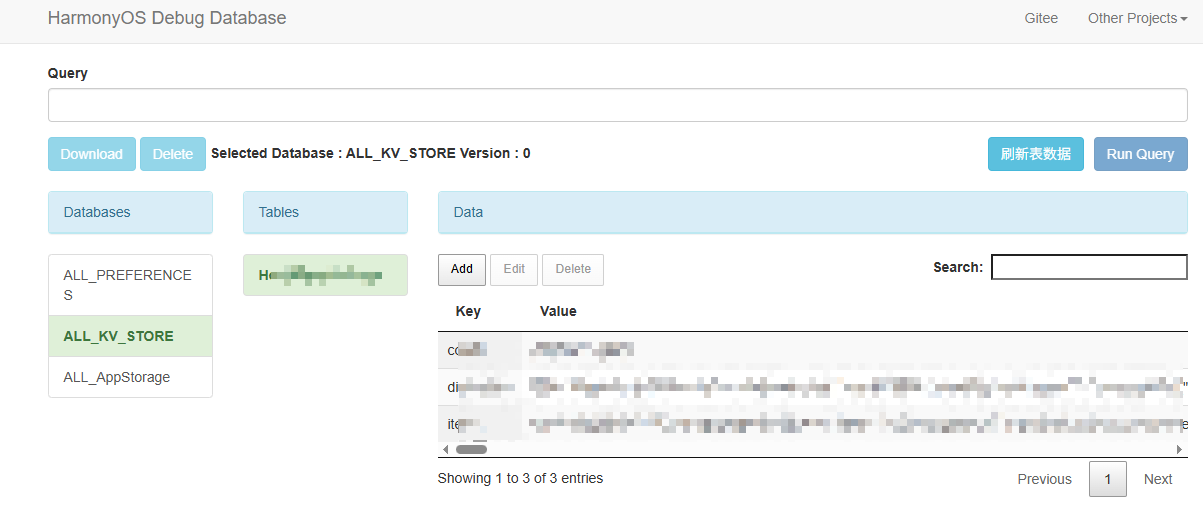Screen dimensions: 1203x510
Task: Click the 刷新表数据 refresh button
Action: point(1035,154)
